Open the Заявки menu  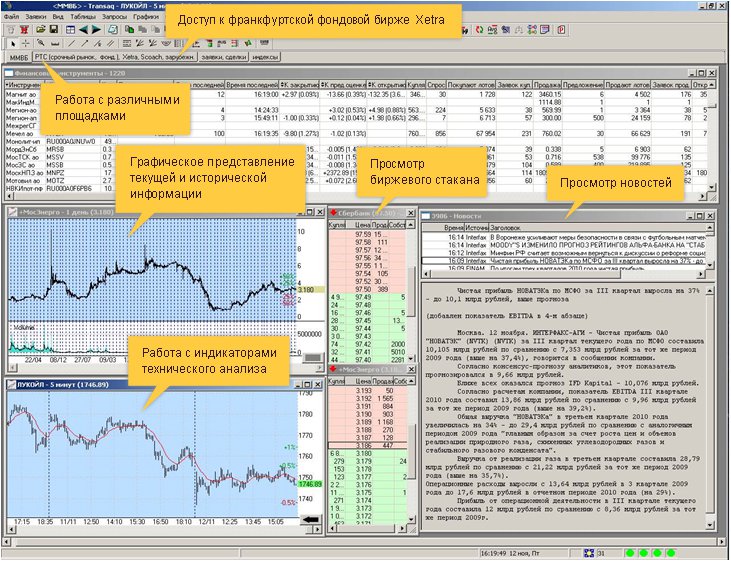tap(36, 17)
